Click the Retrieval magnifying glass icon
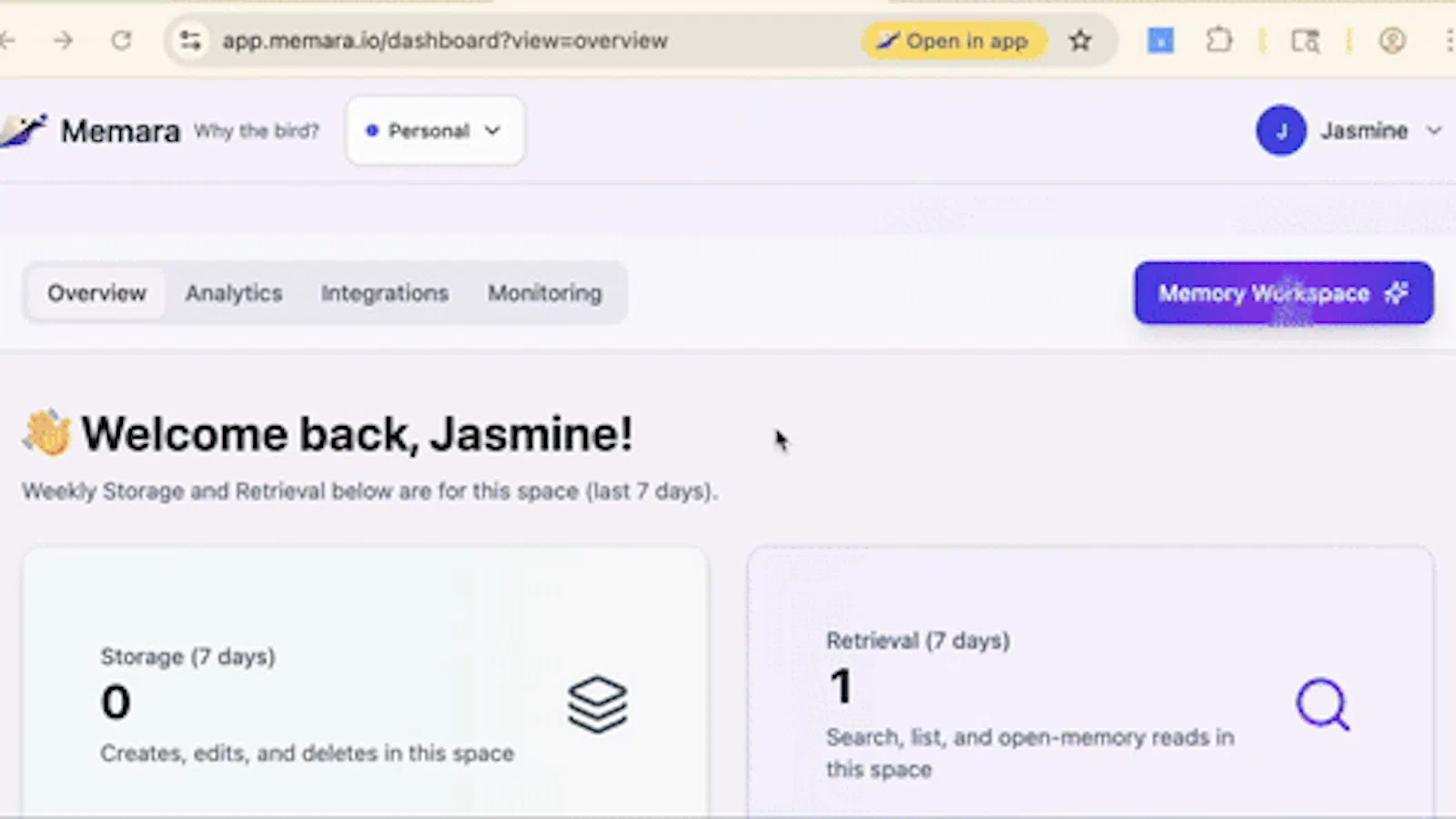 pos(1323,704)
